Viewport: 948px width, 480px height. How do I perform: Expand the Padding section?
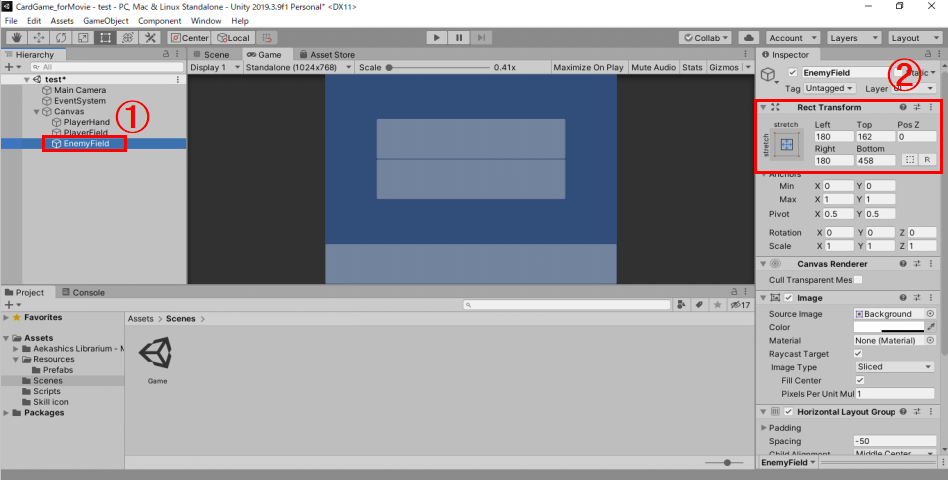[764, 427]
